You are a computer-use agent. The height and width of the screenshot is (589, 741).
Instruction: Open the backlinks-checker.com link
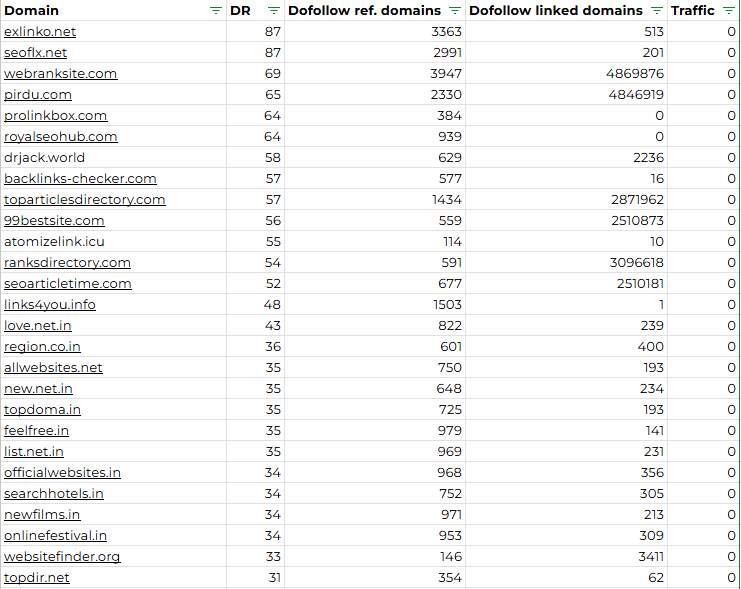pos(80,179)
